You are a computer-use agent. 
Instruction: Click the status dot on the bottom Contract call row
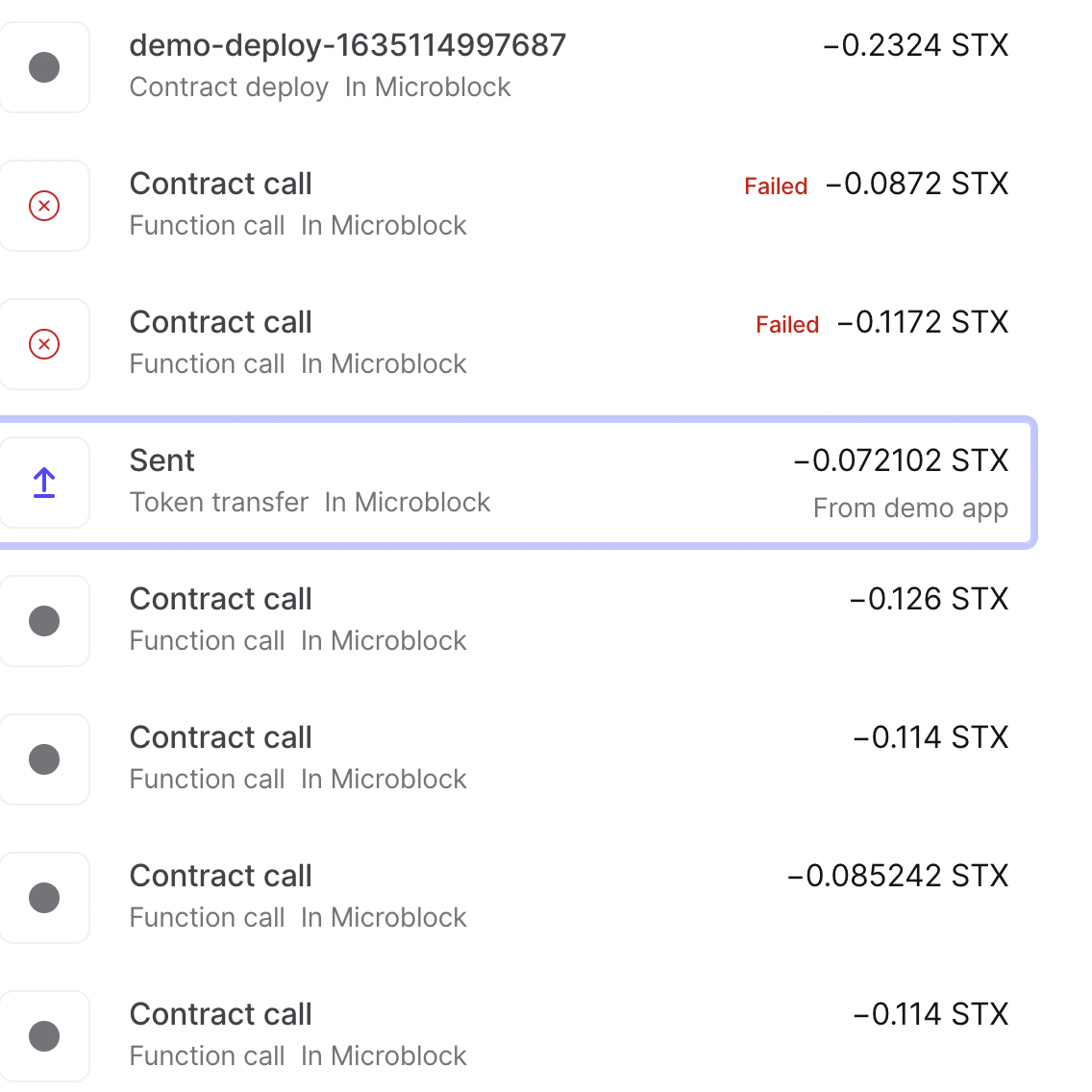click(44, 1036)
